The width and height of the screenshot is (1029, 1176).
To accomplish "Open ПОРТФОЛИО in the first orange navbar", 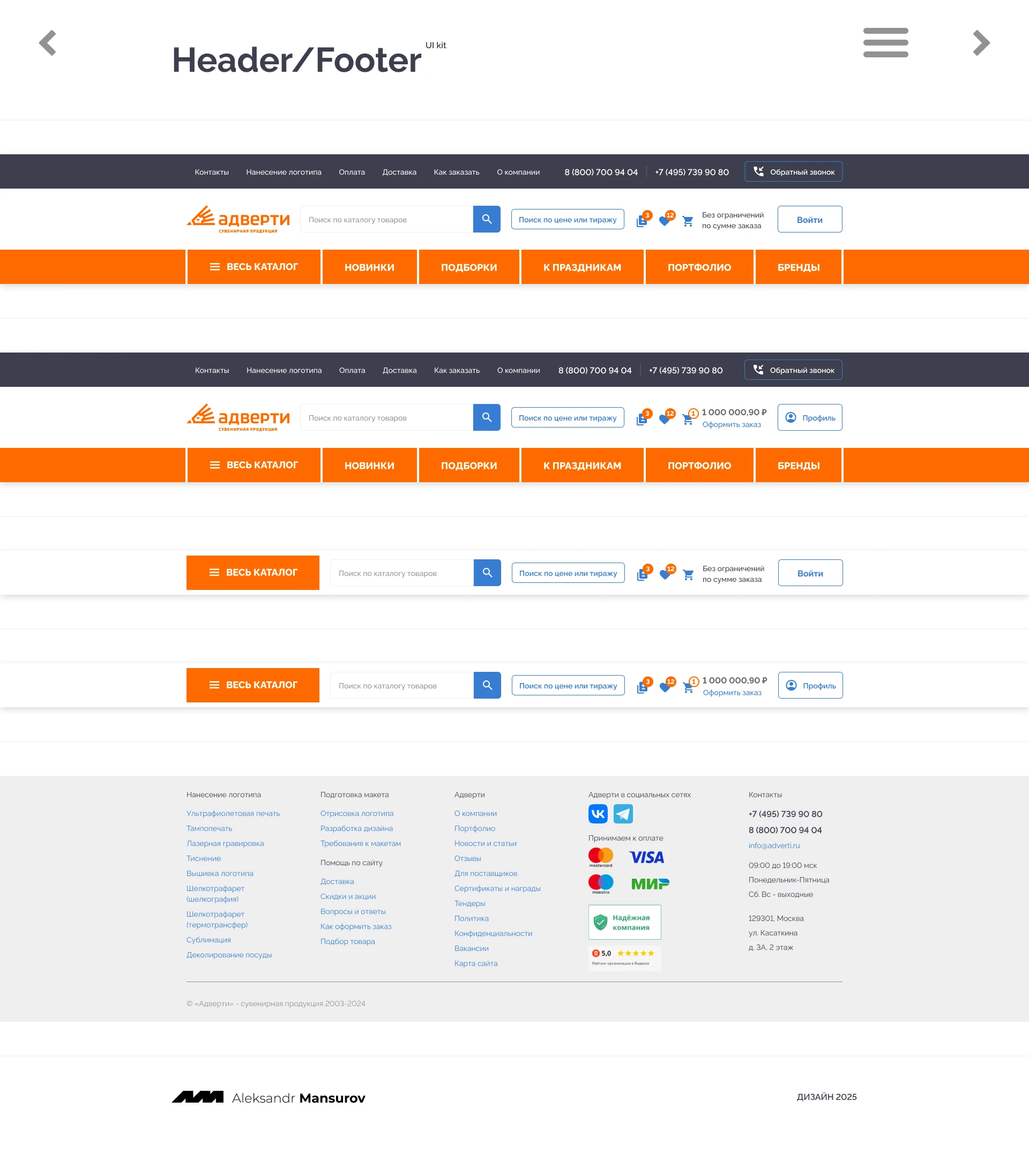I will [699, 267].
